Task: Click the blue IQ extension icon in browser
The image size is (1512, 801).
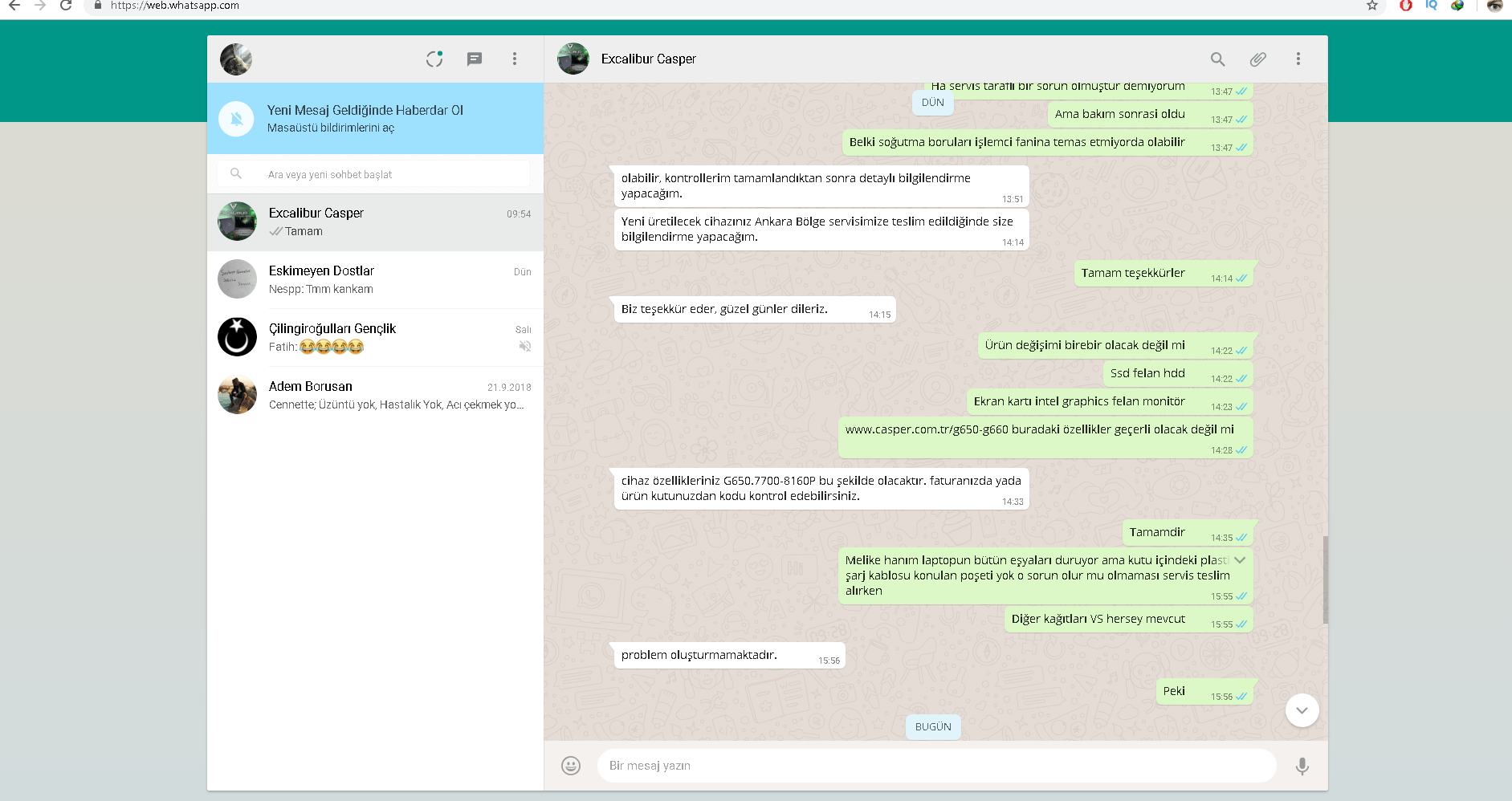Action: coord(1431,6)
